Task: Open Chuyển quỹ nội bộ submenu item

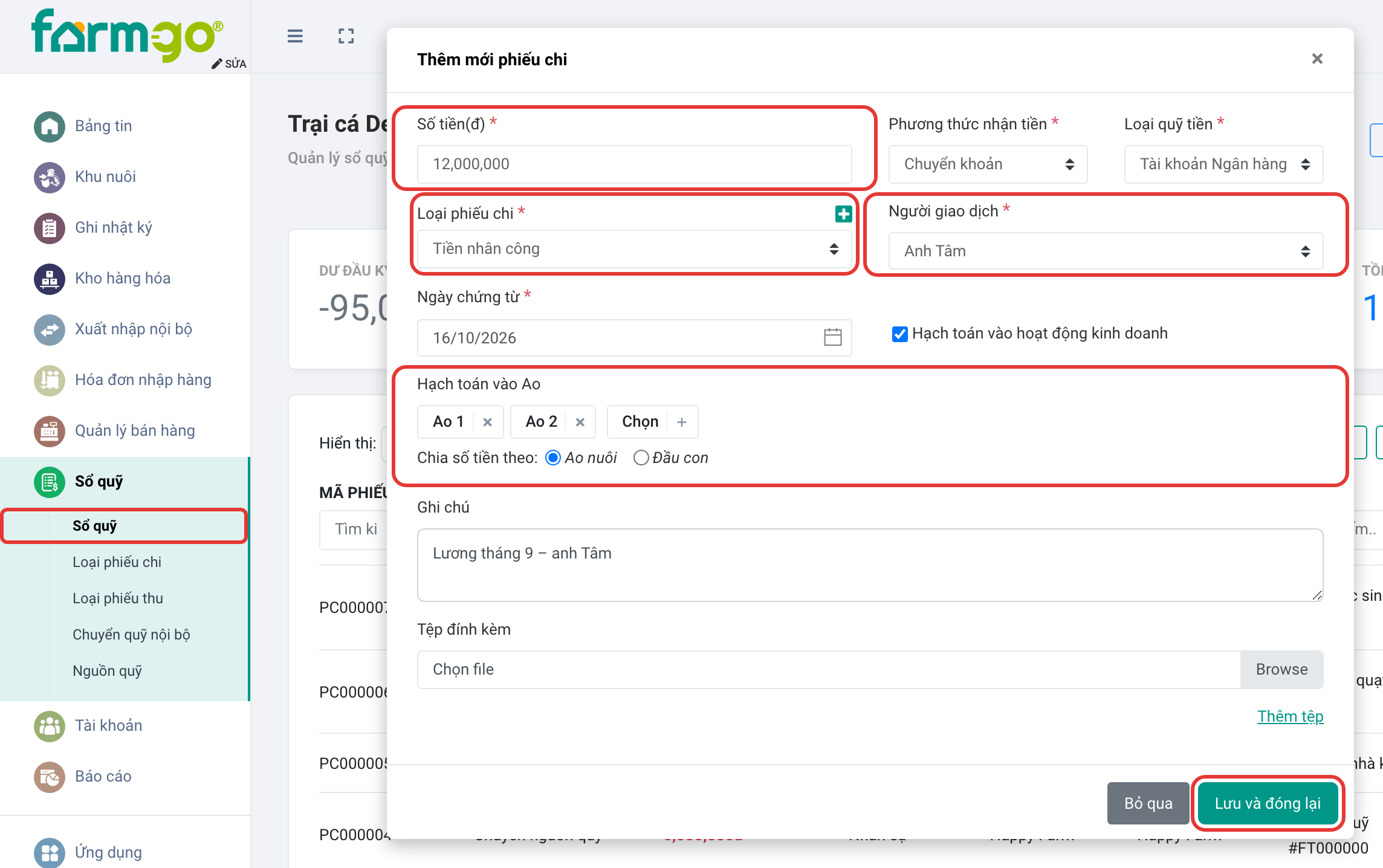Action: click(131, 635)
